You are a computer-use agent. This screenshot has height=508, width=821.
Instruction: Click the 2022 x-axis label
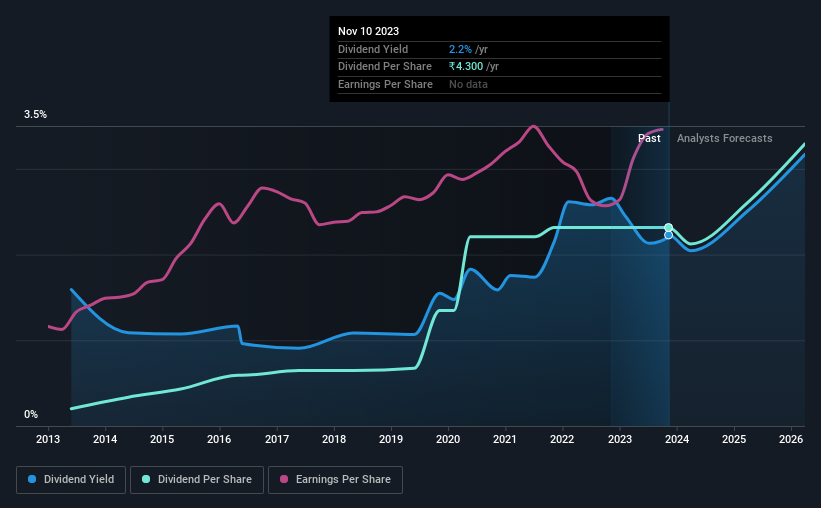coord(562,439)
